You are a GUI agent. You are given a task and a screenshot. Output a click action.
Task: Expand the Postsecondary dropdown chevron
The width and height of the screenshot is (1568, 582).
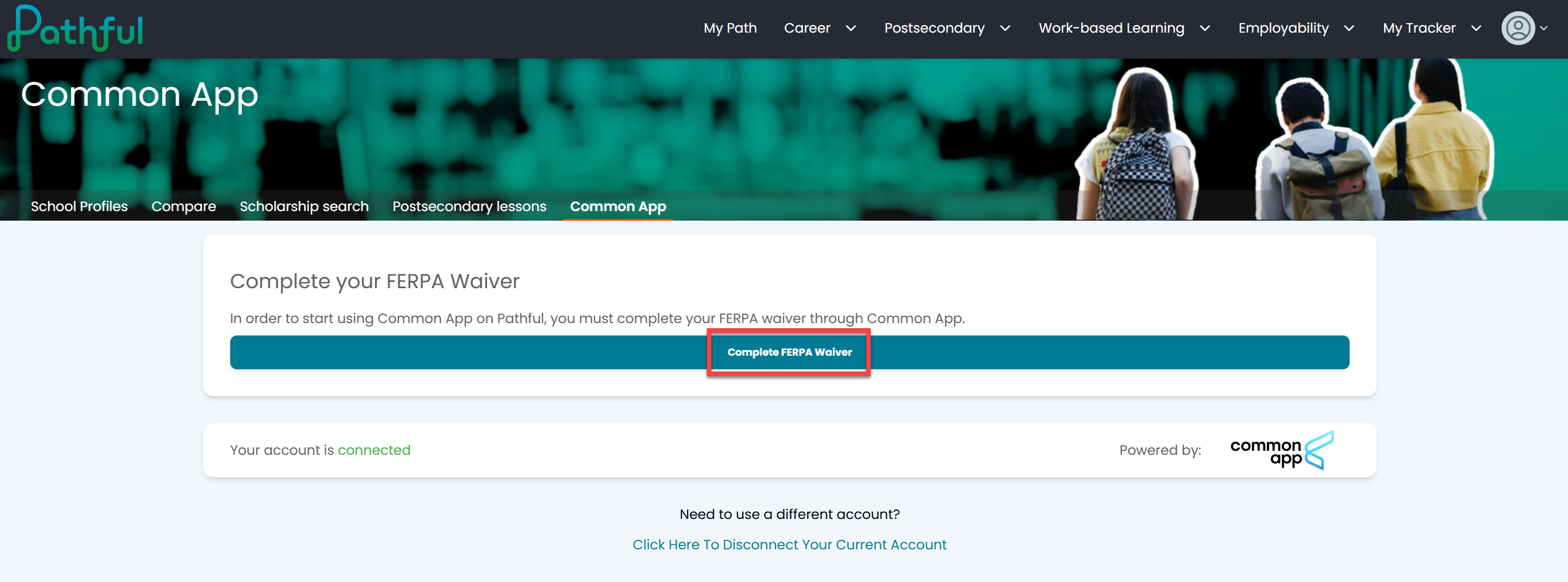pos(1005,28)
